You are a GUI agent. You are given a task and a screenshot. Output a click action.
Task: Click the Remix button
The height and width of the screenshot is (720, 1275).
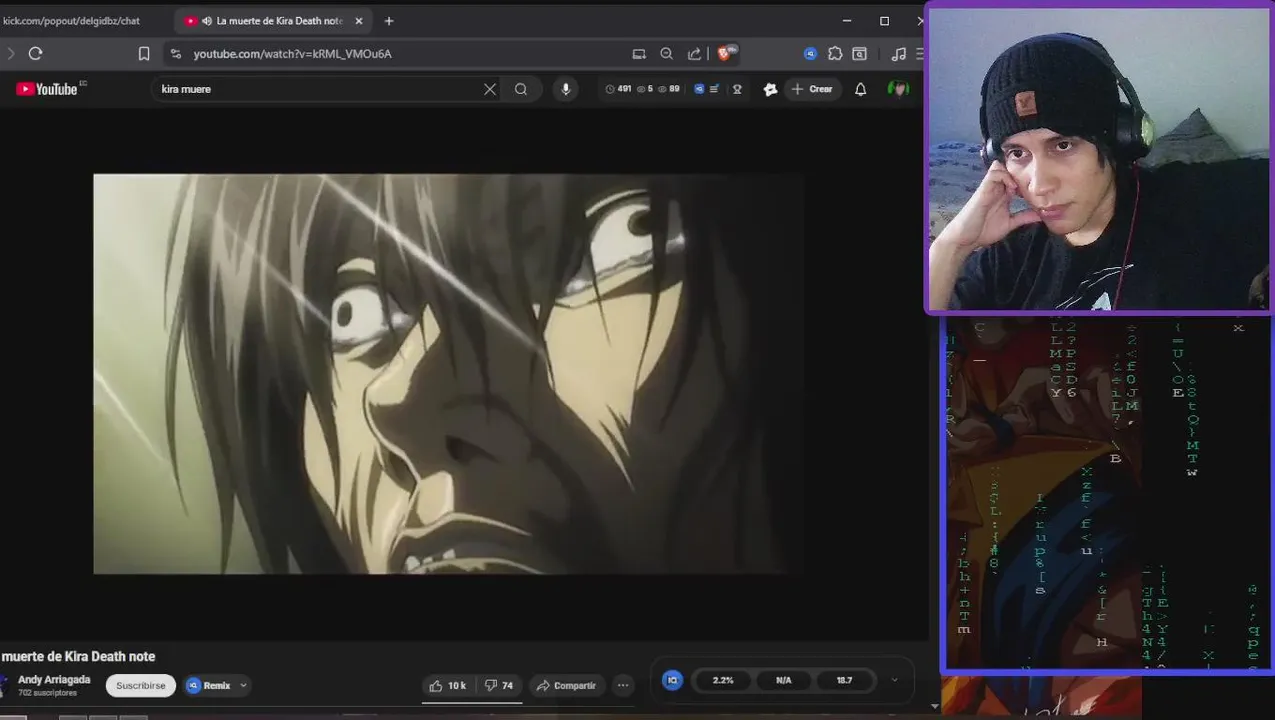(x=209, y=685)
